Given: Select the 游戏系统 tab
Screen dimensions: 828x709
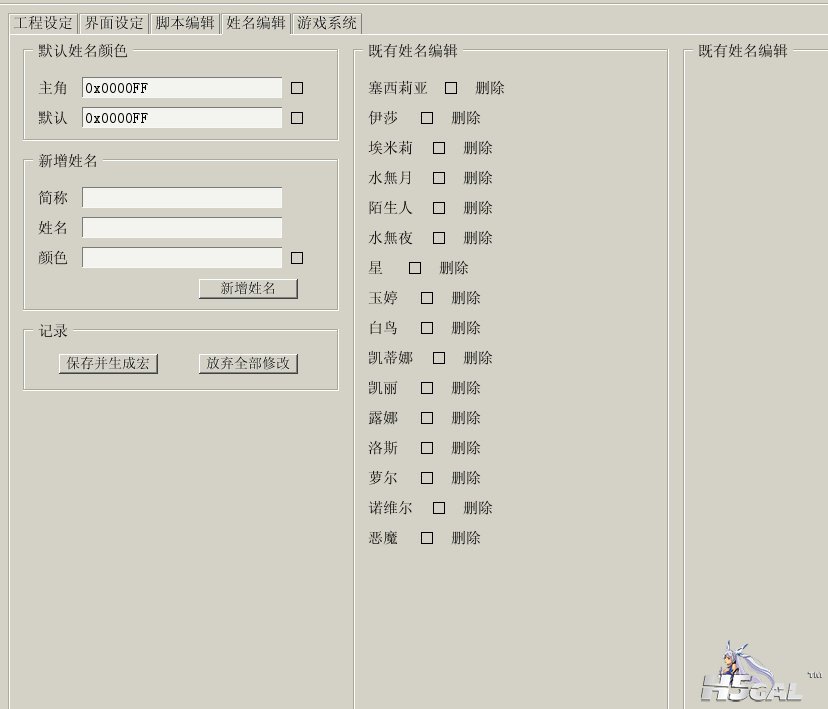Looking at the screenshot, I should [x=327, y=23].
